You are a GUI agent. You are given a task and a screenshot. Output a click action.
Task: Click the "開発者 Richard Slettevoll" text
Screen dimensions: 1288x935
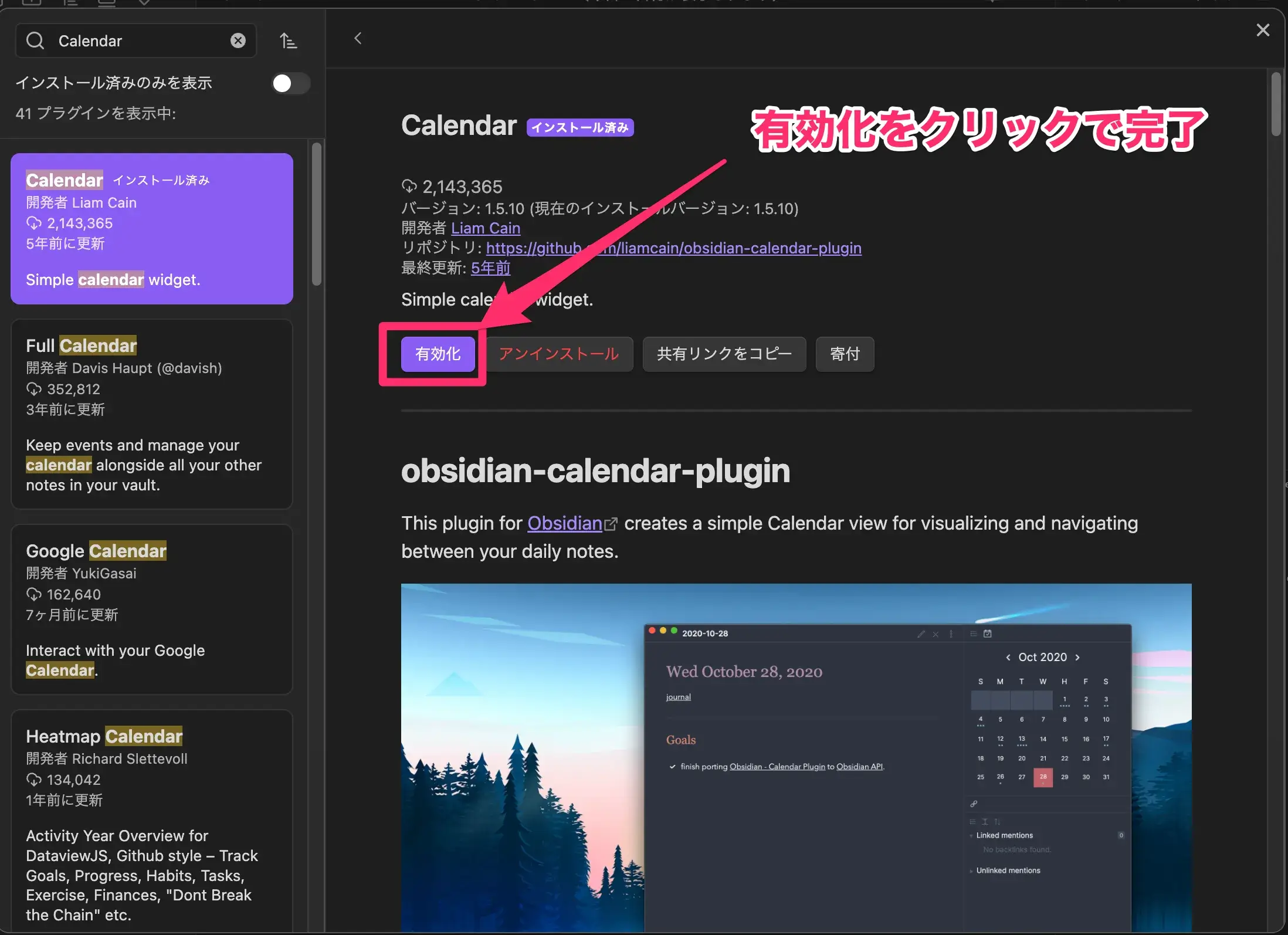tap(107, 759)
